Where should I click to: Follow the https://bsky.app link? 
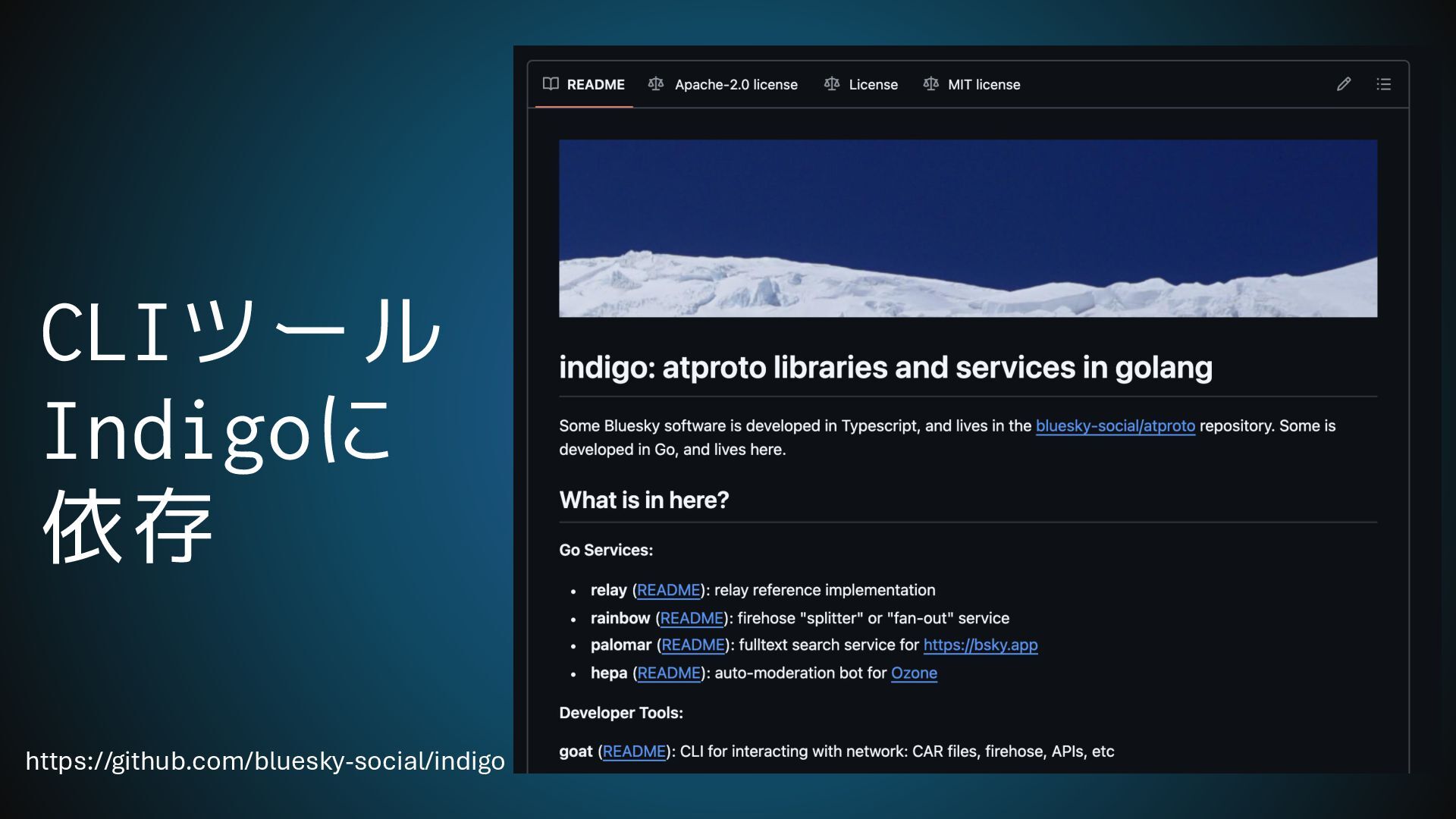tap(980, 645)
